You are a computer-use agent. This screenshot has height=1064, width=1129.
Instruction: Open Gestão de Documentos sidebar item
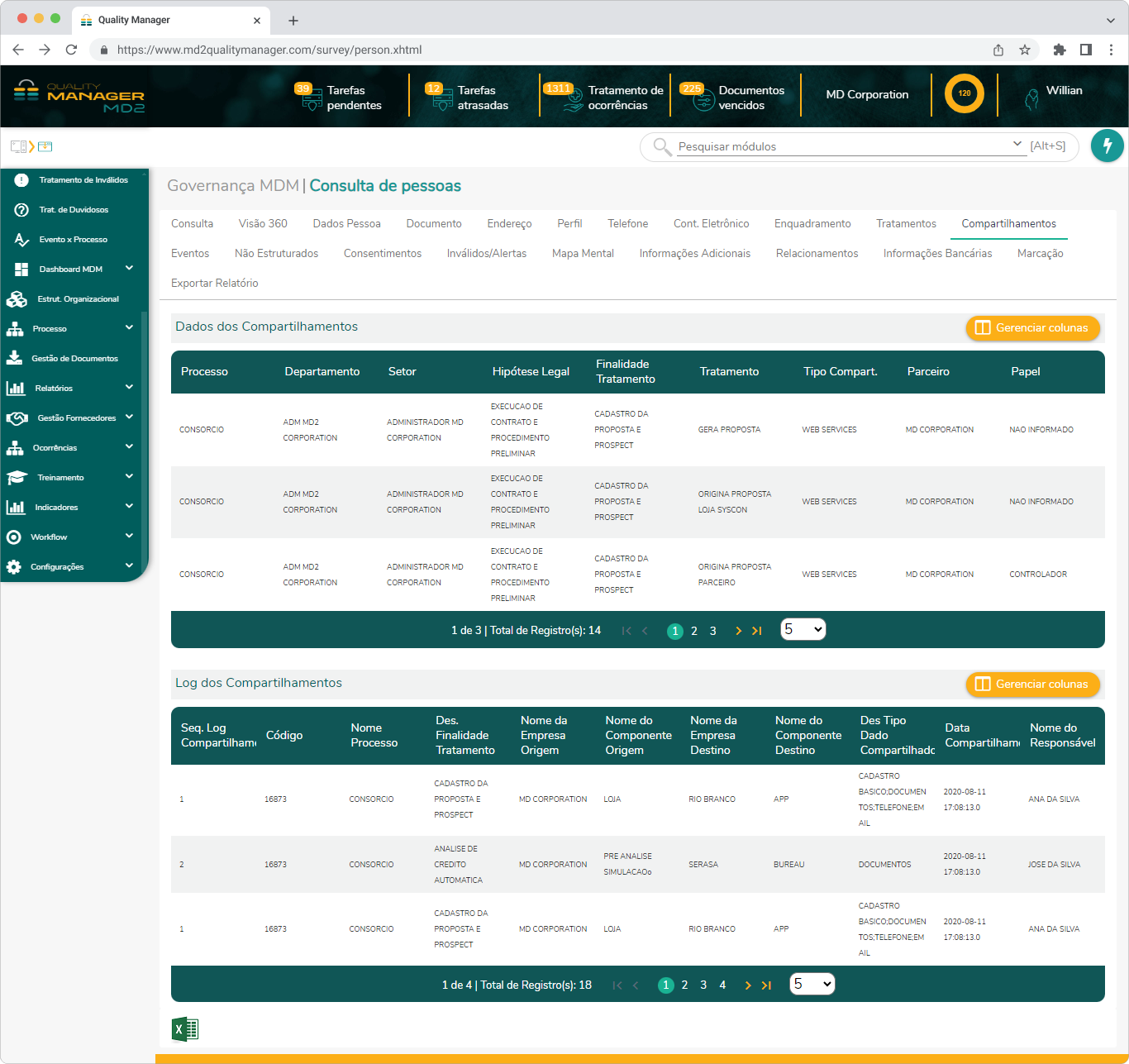point(74,358)
